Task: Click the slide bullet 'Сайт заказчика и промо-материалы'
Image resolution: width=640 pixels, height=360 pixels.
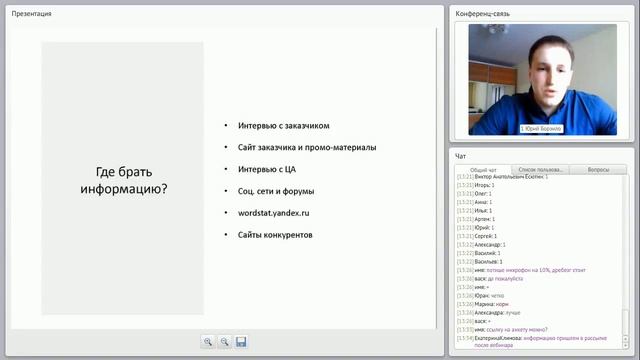Action: (307, 147)
